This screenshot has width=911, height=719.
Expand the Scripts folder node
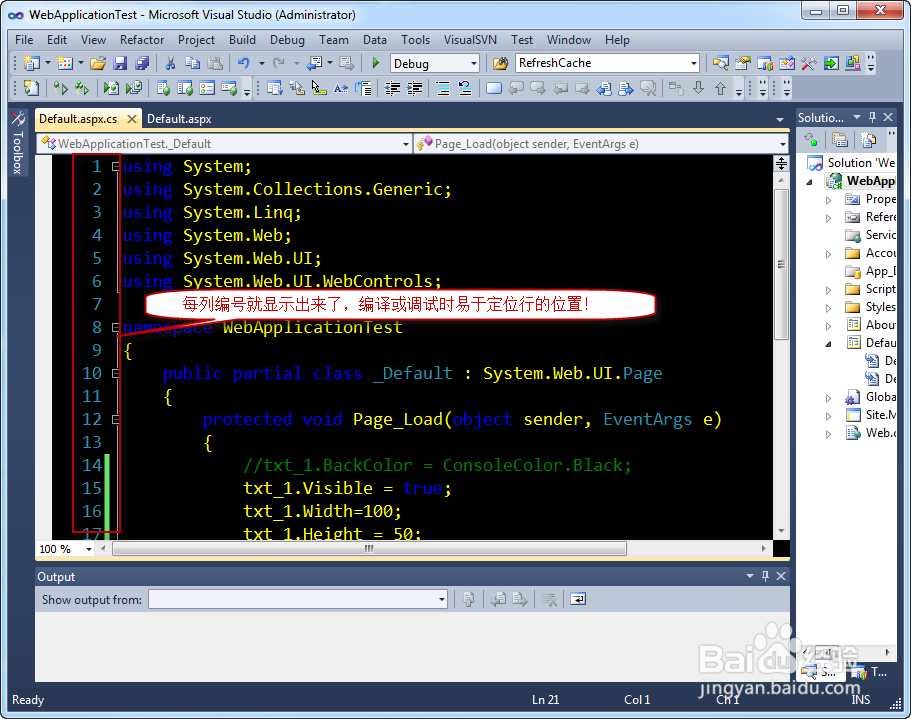(828, 290)
